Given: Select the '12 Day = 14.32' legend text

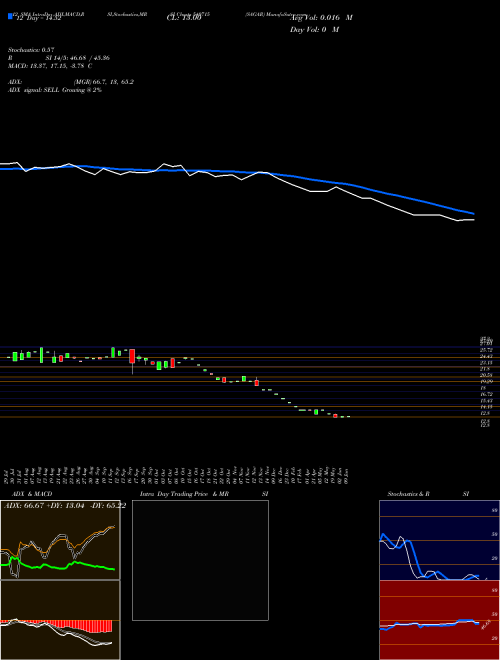Looking at the screenshot, I should 38,18.
